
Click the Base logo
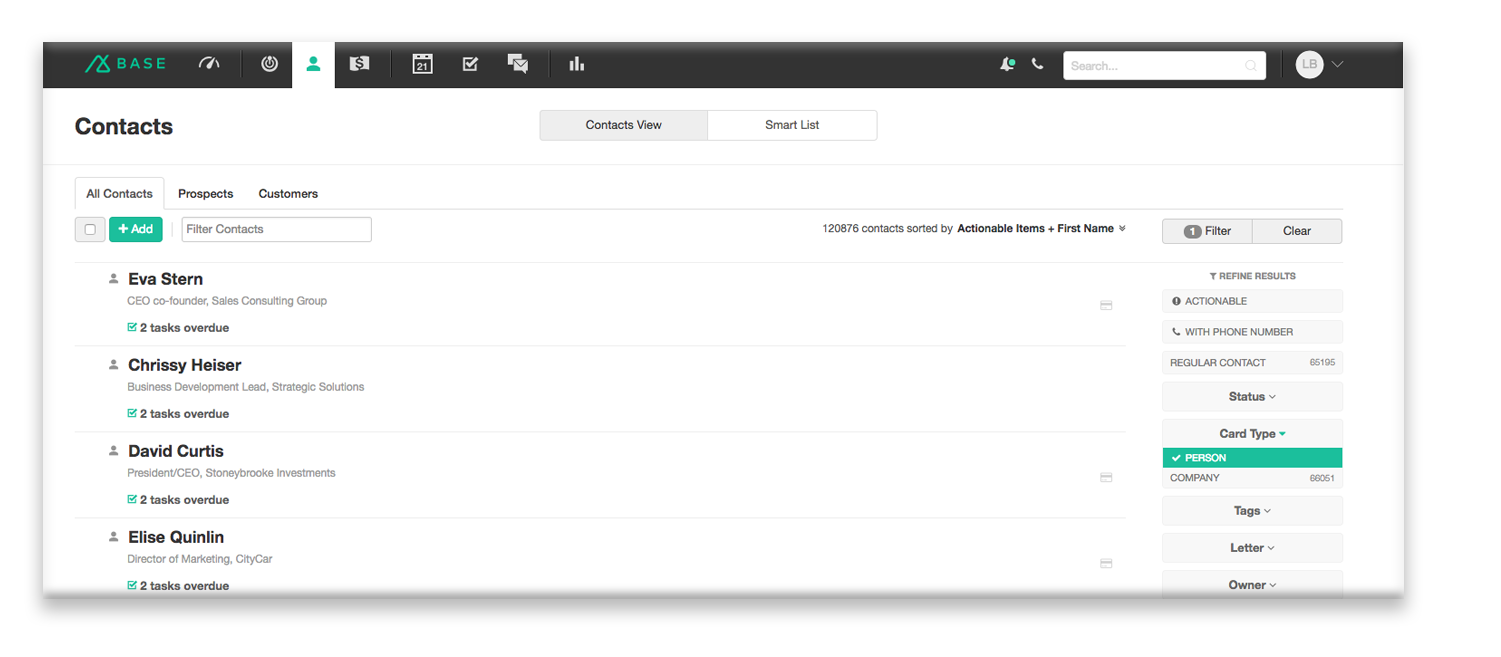coord(125,64)
